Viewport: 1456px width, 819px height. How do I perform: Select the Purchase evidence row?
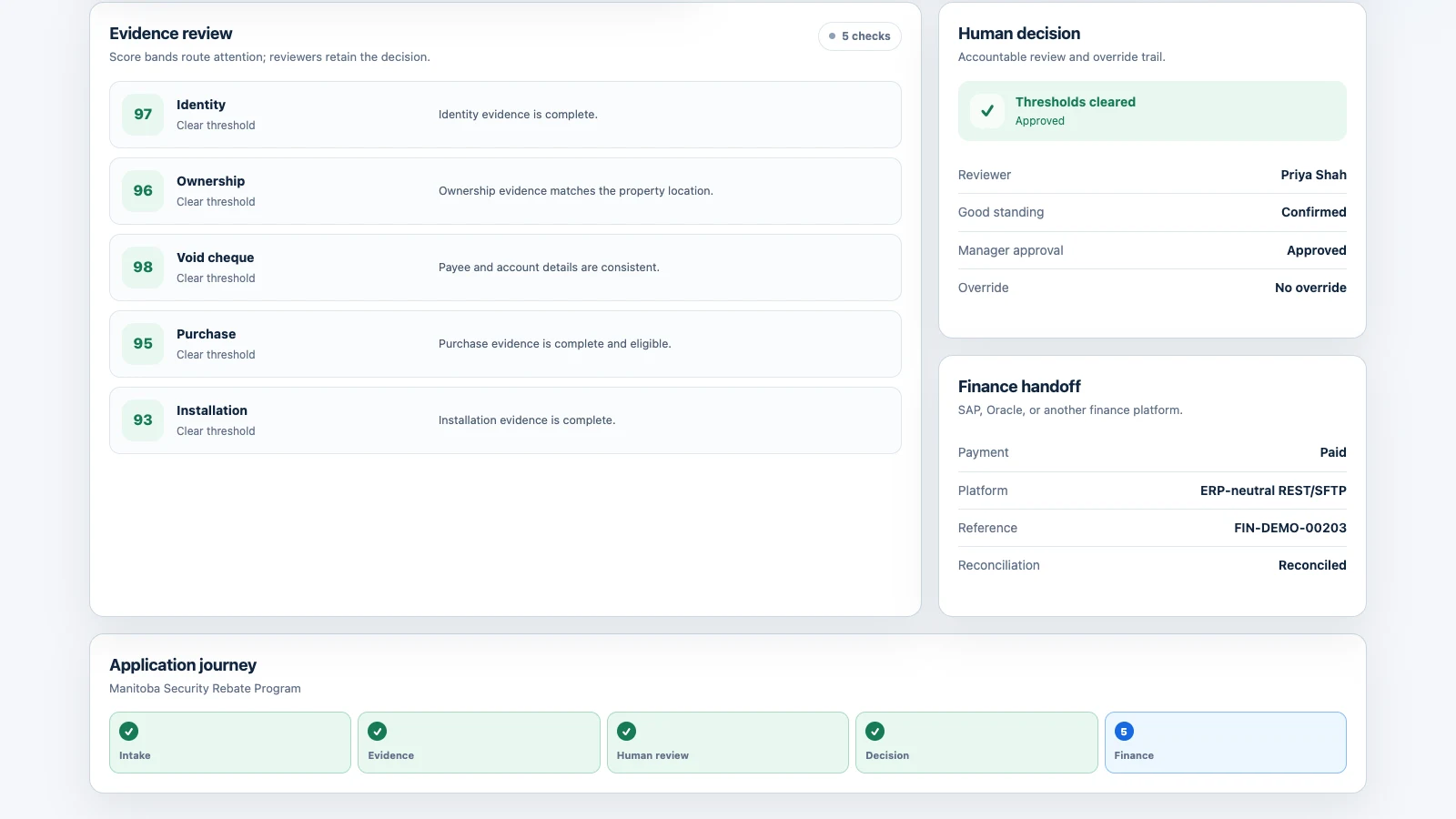(505, 344)
